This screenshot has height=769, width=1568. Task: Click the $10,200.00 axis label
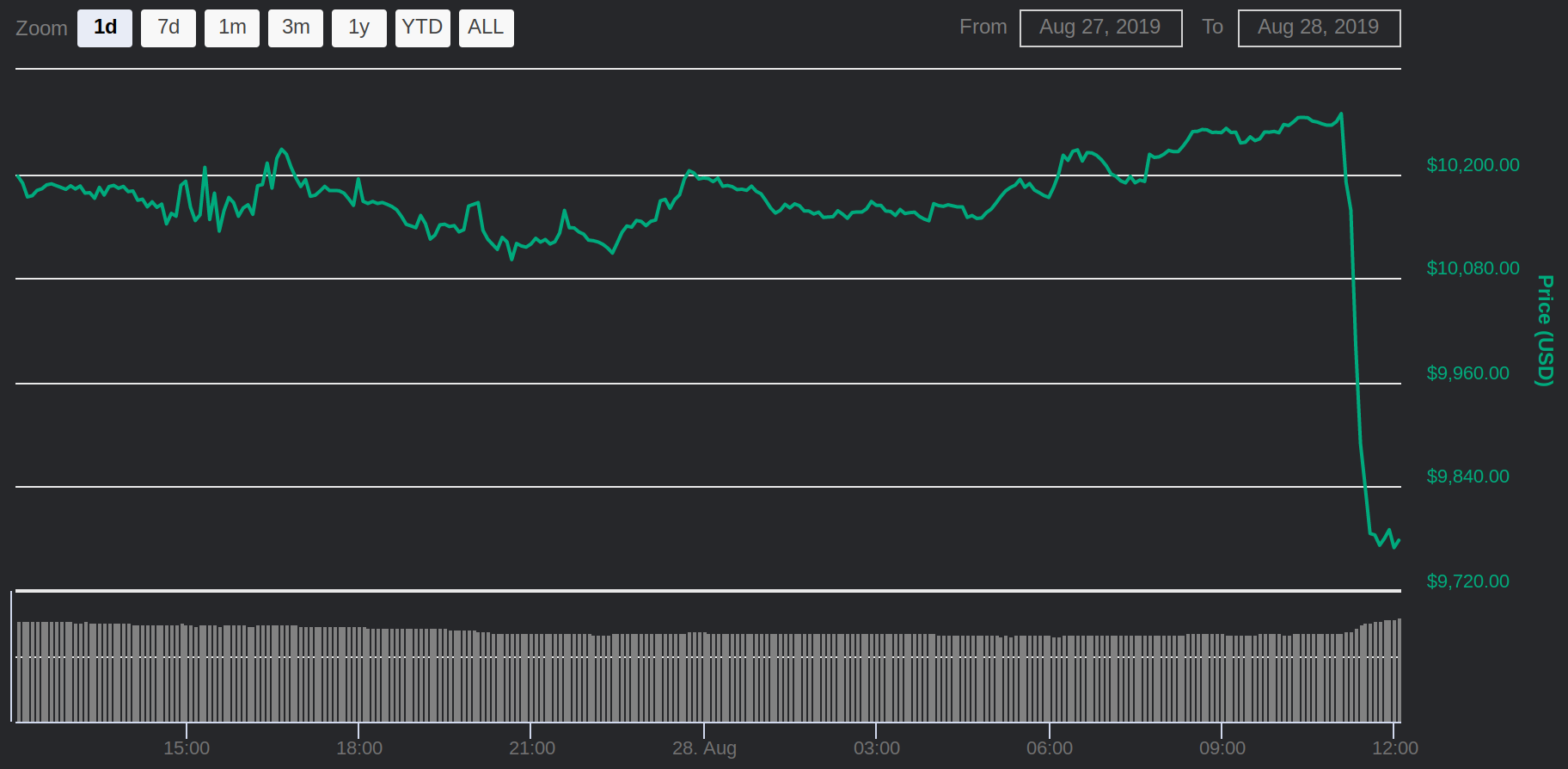tap(1473, 165)
